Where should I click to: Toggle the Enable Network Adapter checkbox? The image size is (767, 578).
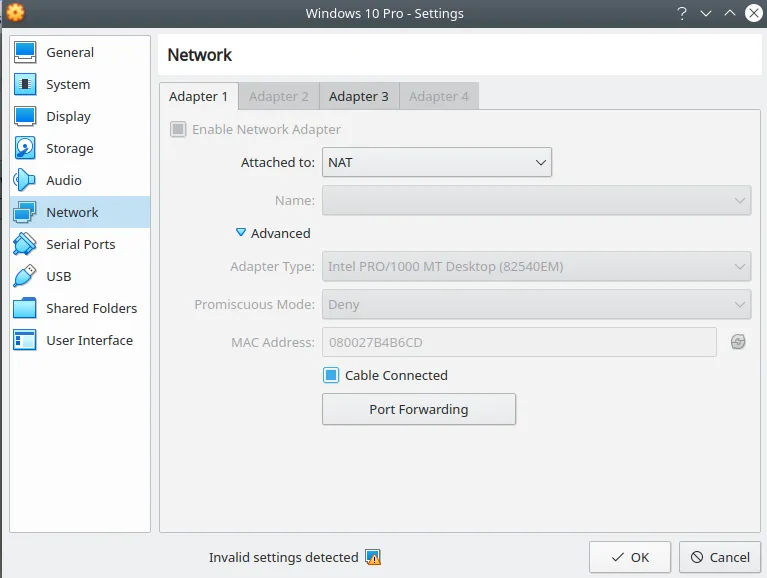178,129
